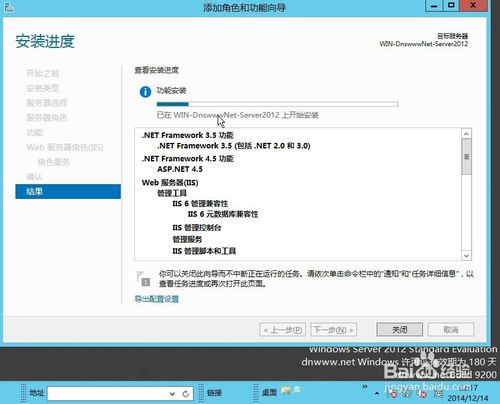Open the 桌面 toolbar on the taskbar

269,392
